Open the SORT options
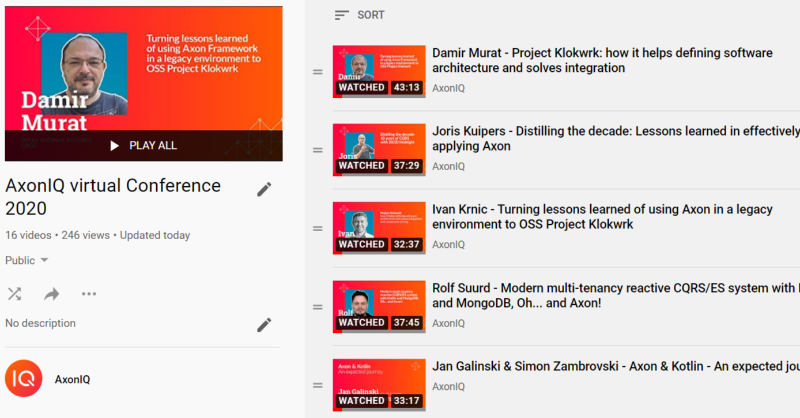 pyautogui.click(x=360, y=15)
